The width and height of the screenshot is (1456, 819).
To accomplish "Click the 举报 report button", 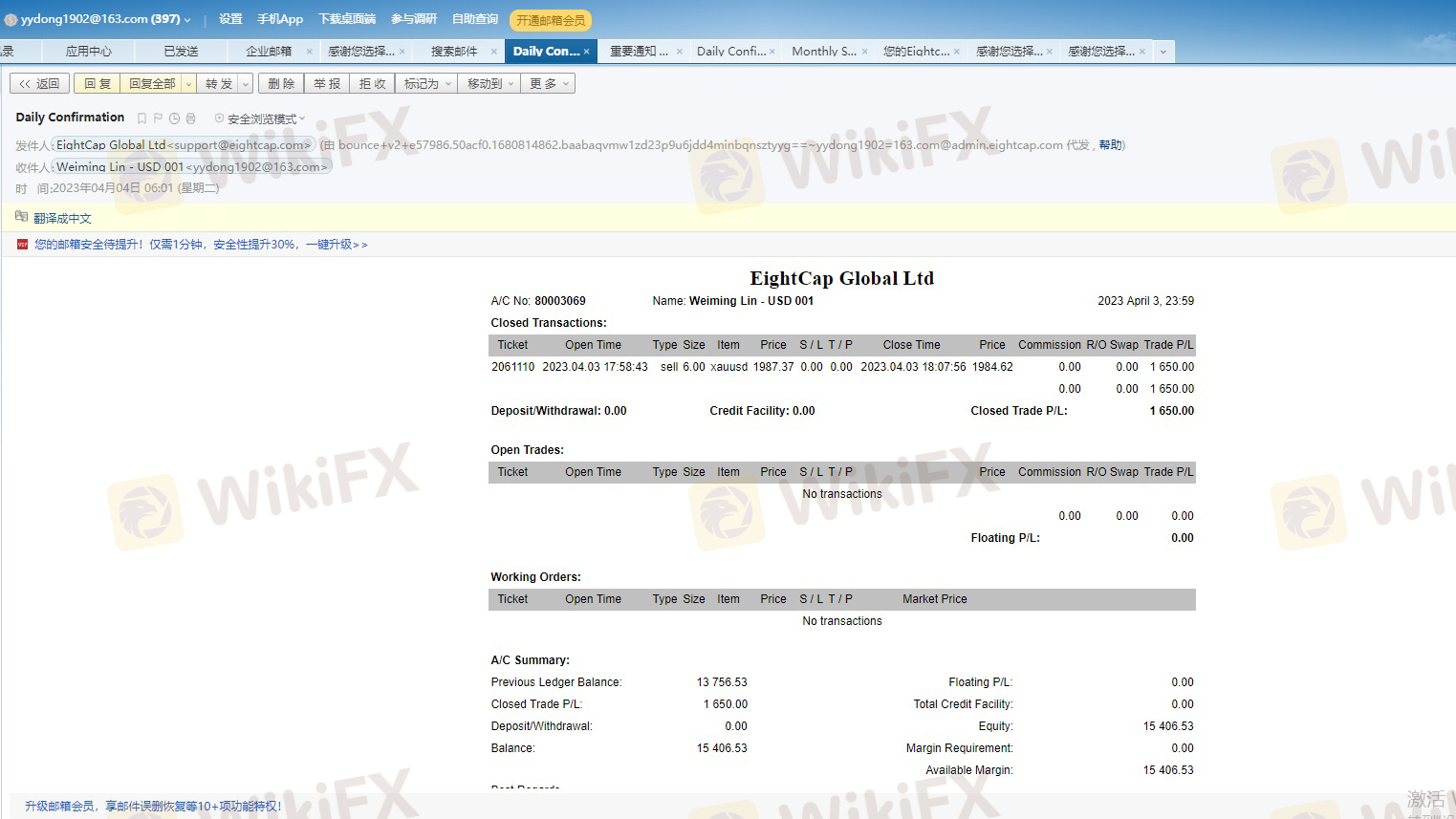I will point(327,84).
